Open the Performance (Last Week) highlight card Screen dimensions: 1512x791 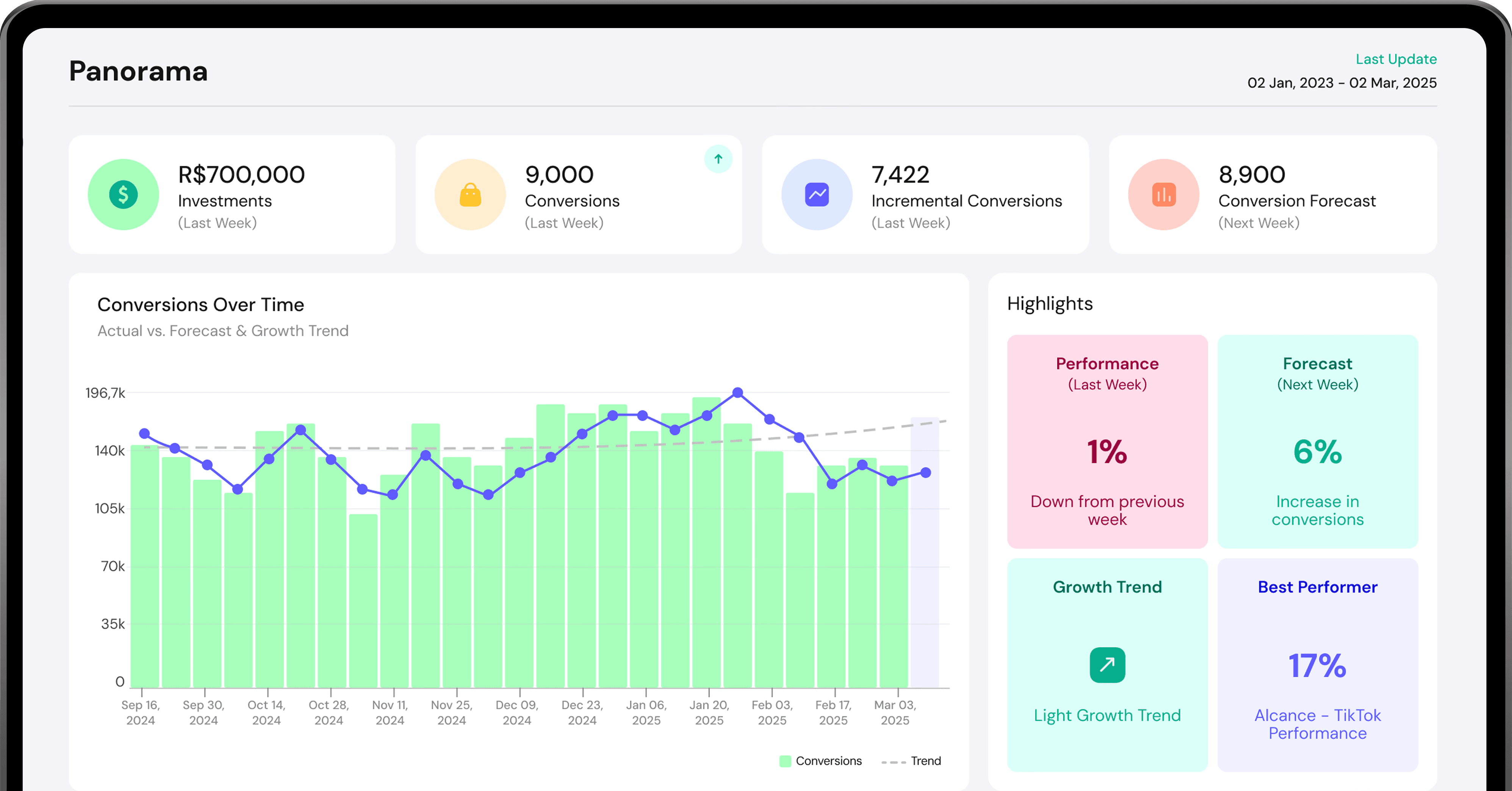[1108, 442]
